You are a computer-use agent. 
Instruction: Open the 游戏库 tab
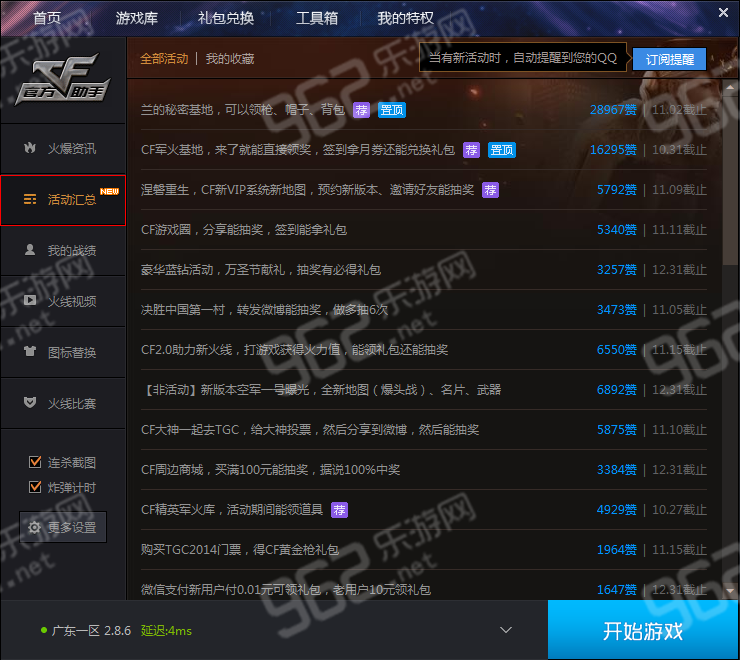[x=136, y=18]
